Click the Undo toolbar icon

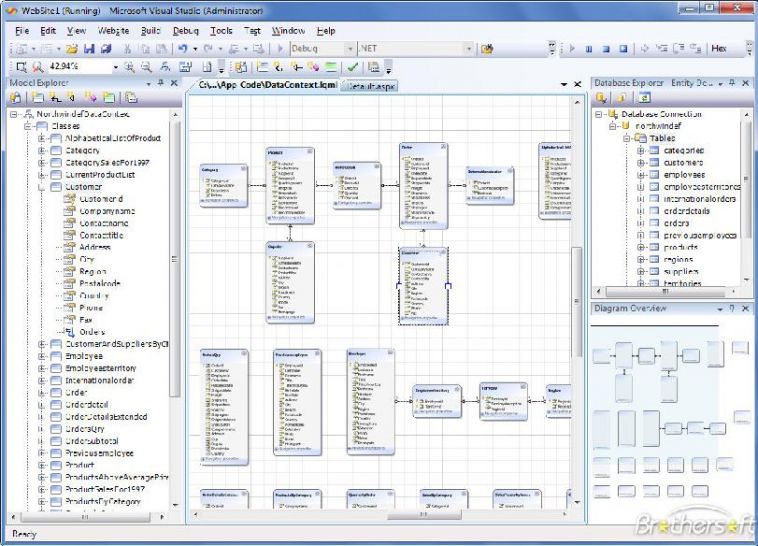tap(183, 48)
